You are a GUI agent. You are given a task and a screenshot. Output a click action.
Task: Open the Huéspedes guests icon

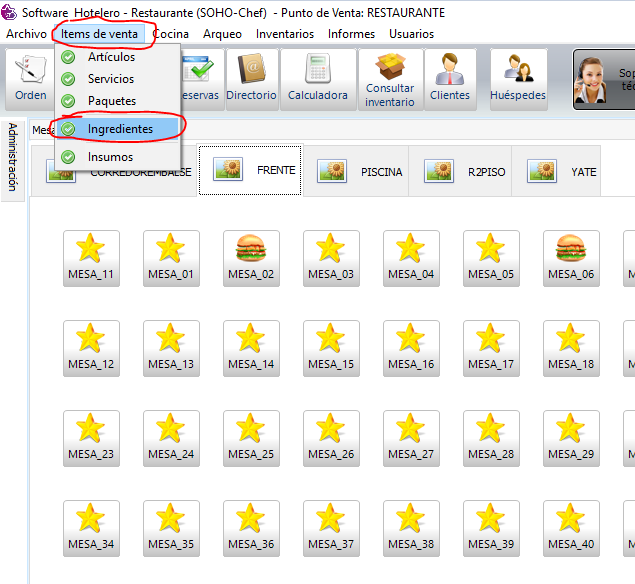pos(518,79)
